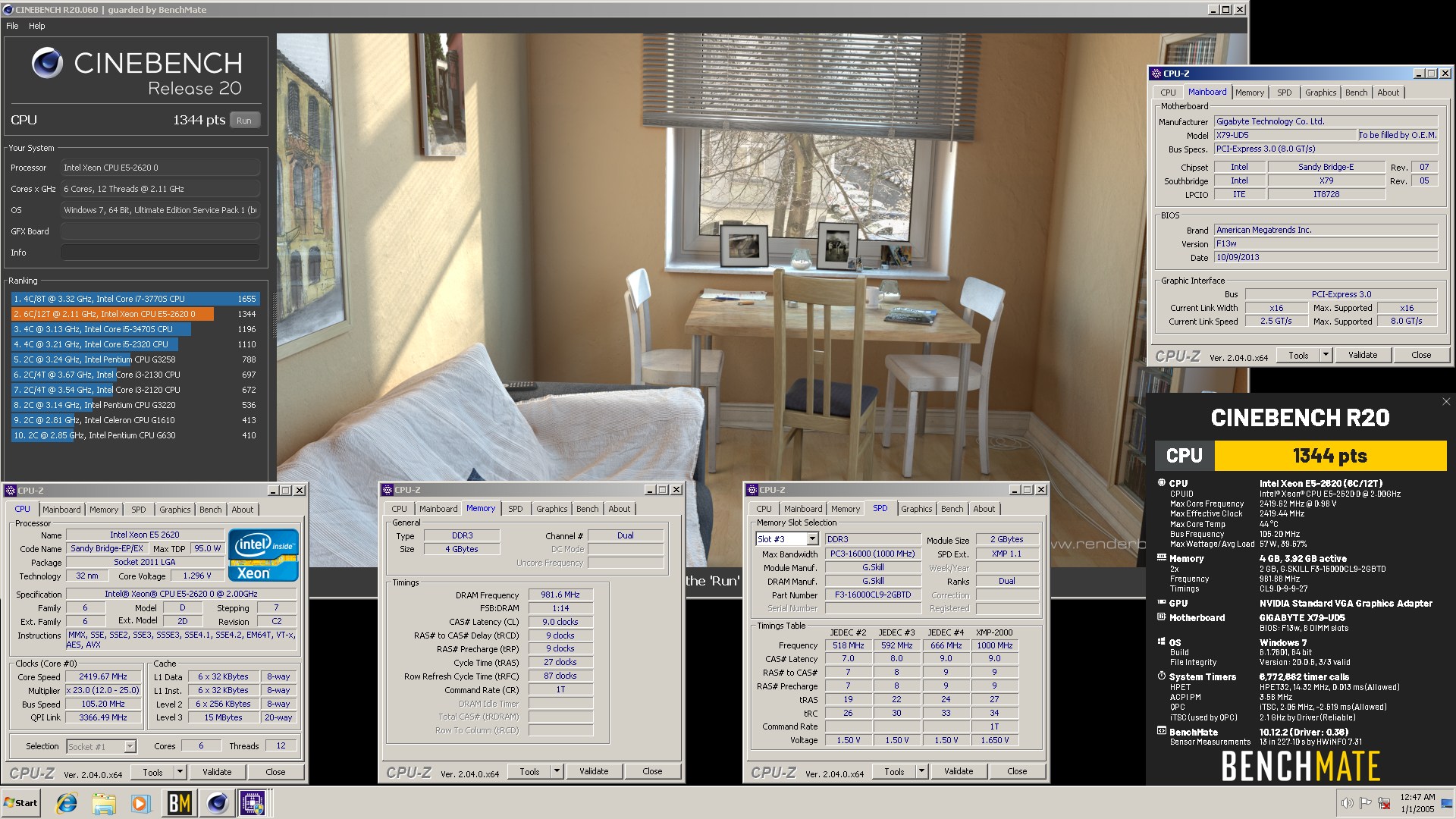Select ranking row Intel Pentium CPU G630
The height and width of the screenshot is (819, 1456).
coord(135,435)
